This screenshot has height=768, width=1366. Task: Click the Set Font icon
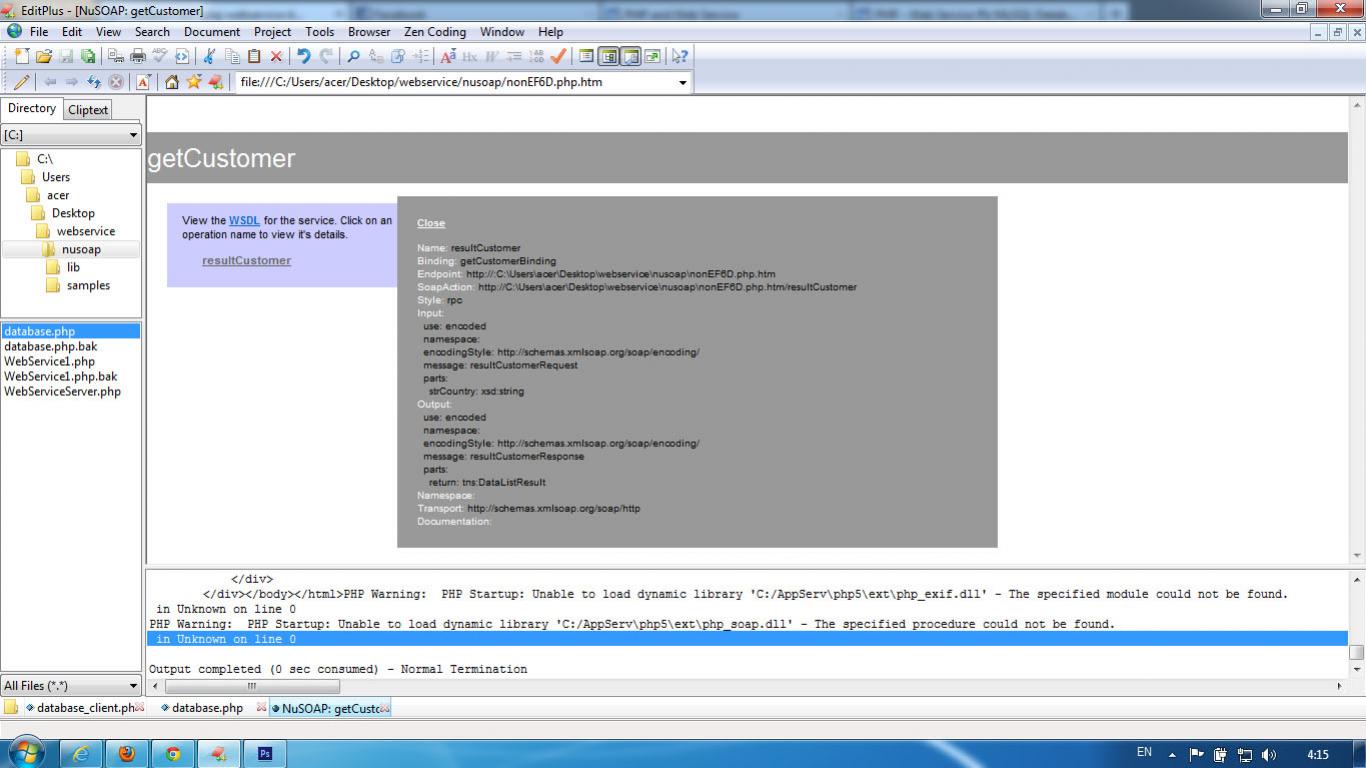447,56
